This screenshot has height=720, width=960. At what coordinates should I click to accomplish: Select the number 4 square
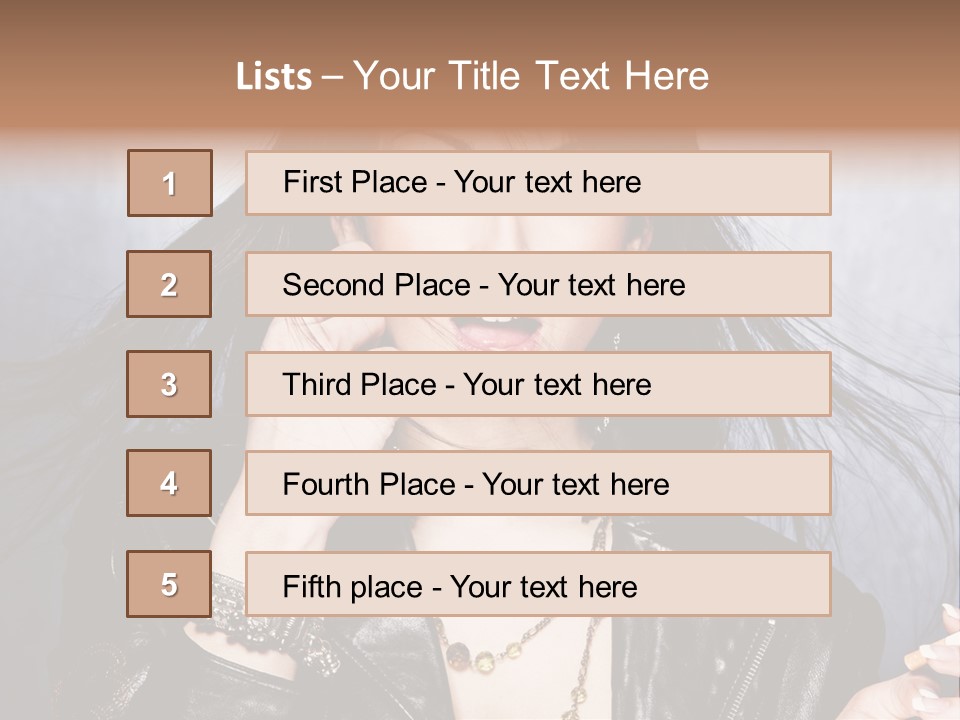[169, 484]
